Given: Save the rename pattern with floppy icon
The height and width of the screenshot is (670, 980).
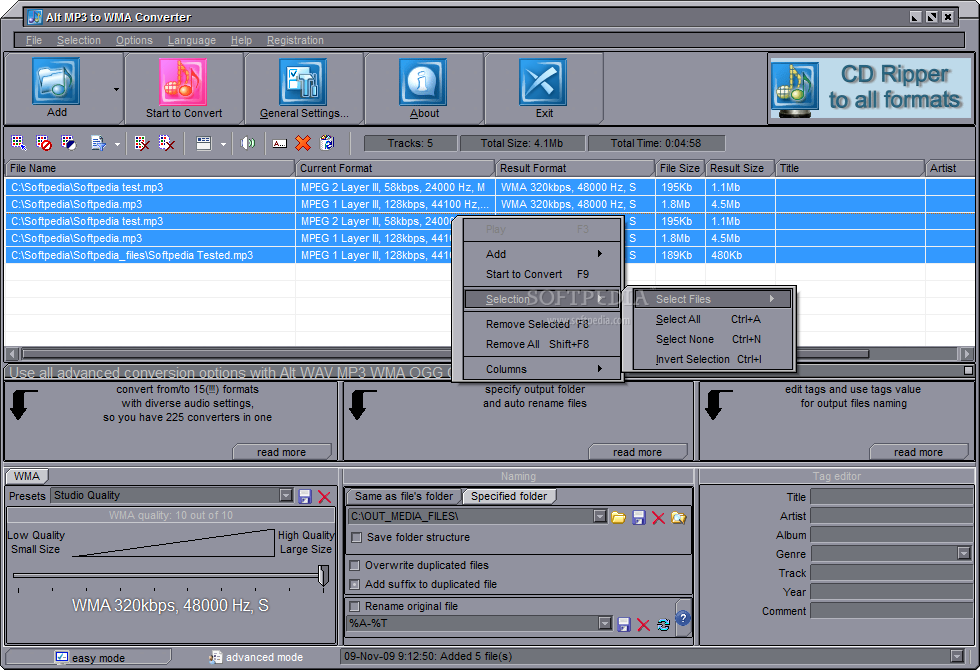Looking at the screenshot, I should 624,624.
